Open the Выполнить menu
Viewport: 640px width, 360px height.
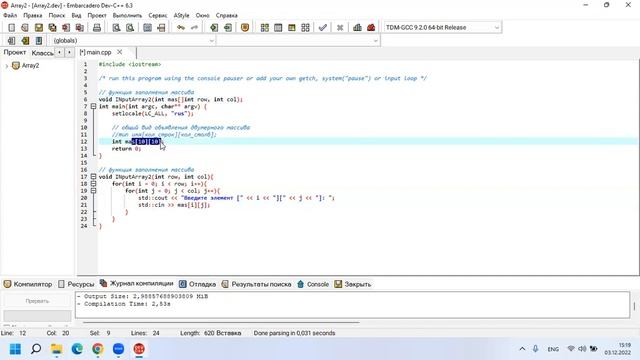click(127, 15)
